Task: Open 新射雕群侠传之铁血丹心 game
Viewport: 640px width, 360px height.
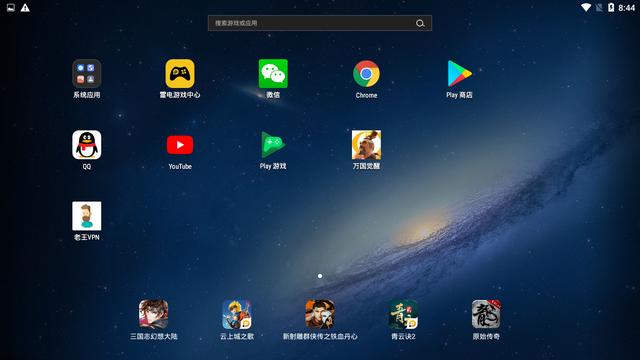Action: point(320,314)
